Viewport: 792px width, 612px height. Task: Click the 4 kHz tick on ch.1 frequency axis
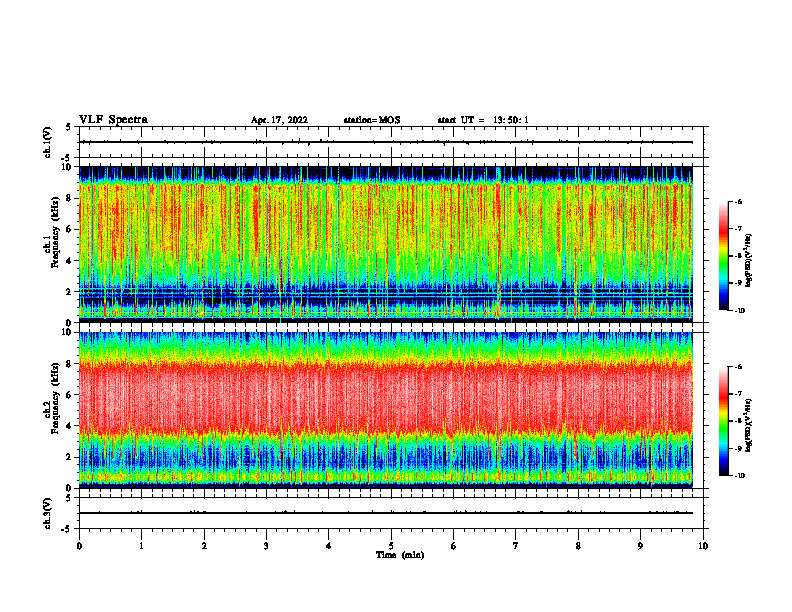(x=70, y=261)
